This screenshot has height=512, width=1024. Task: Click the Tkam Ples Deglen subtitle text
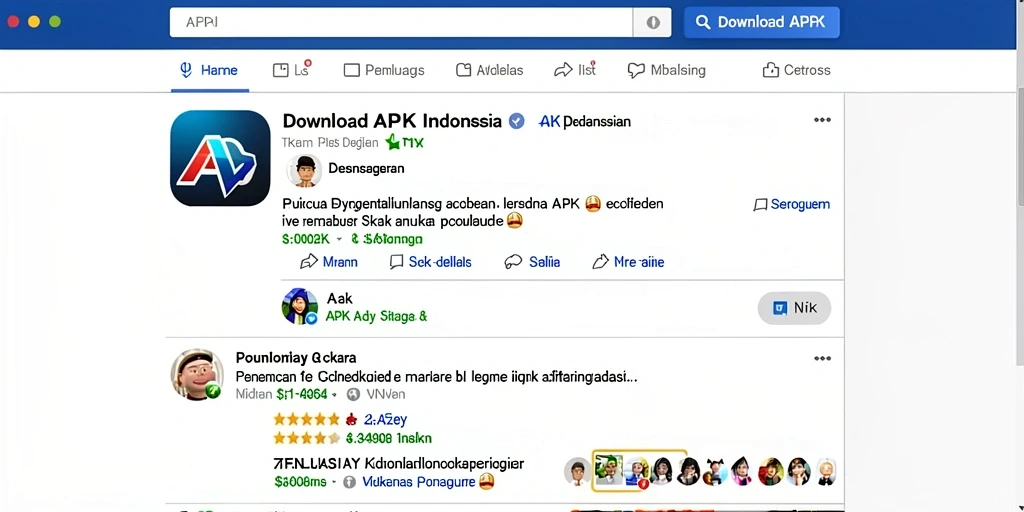click(330, 142)
